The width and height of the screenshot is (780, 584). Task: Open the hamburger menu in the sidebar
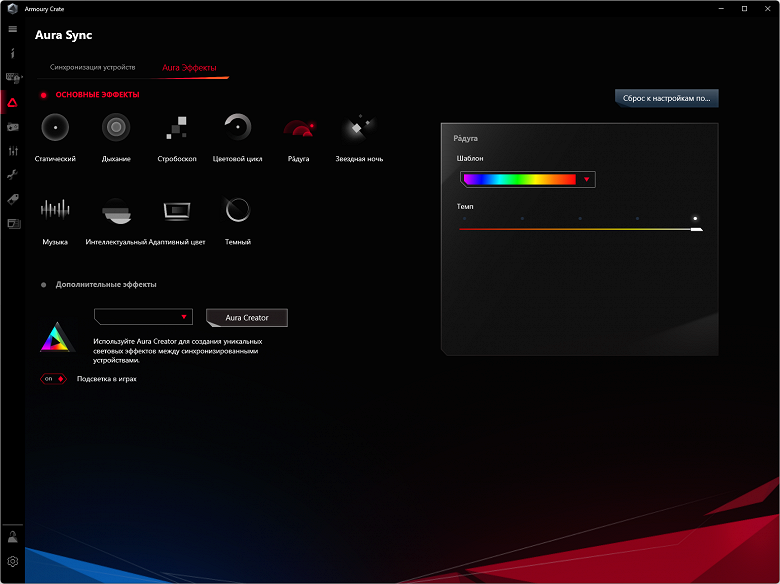click(x=13, y=29)
